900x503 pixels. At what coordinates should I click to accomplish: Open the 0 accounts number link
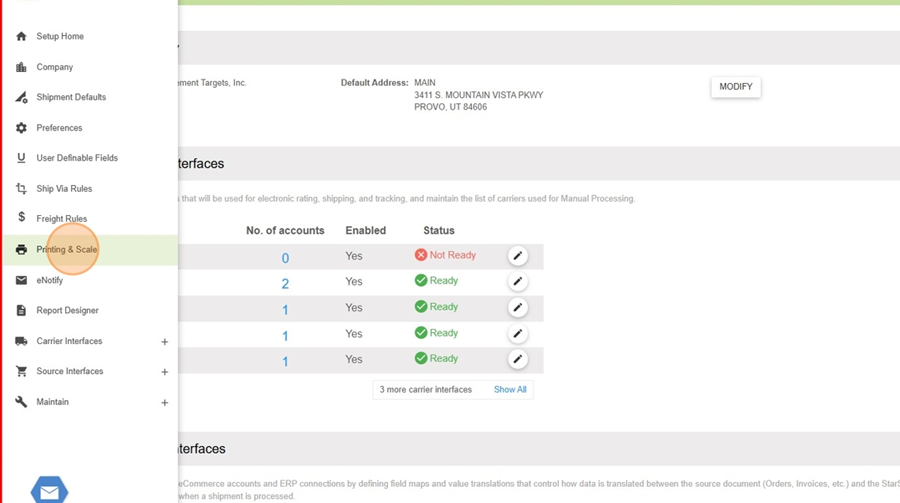point(285,258)
